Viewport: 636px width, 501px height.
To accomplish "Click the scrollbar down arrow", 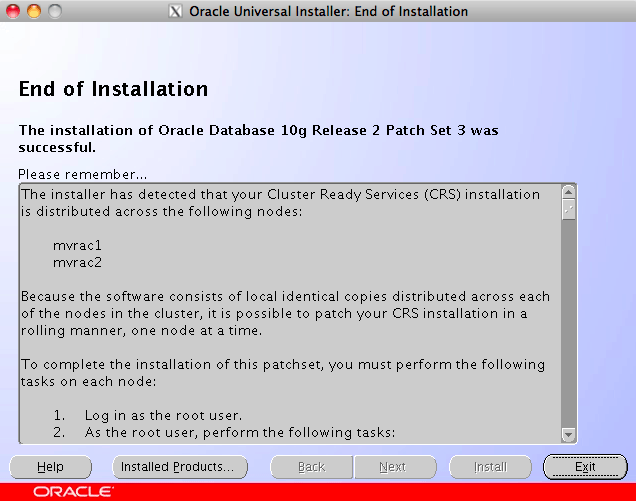I will (x=568, y=435).
